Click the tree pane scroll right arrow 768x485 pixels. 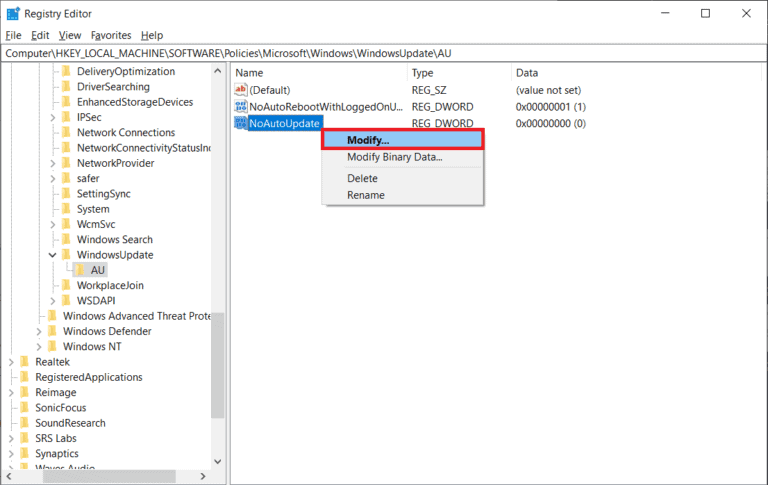coord(203,476)
